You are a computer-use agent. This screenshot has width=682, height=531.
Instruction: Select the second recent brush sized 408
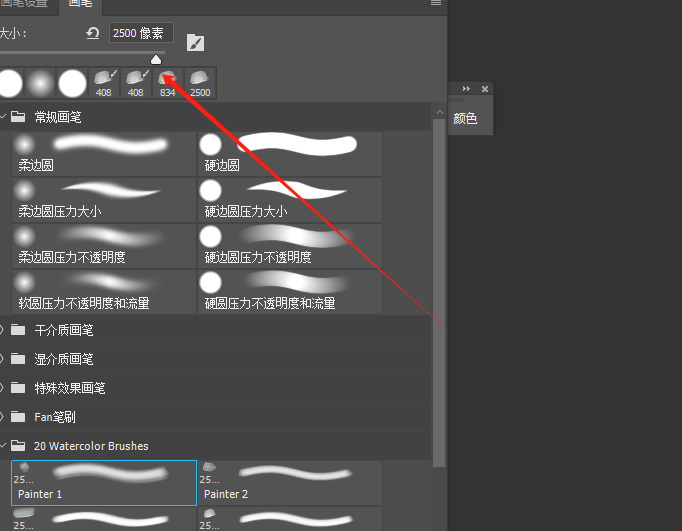point(136,83)
